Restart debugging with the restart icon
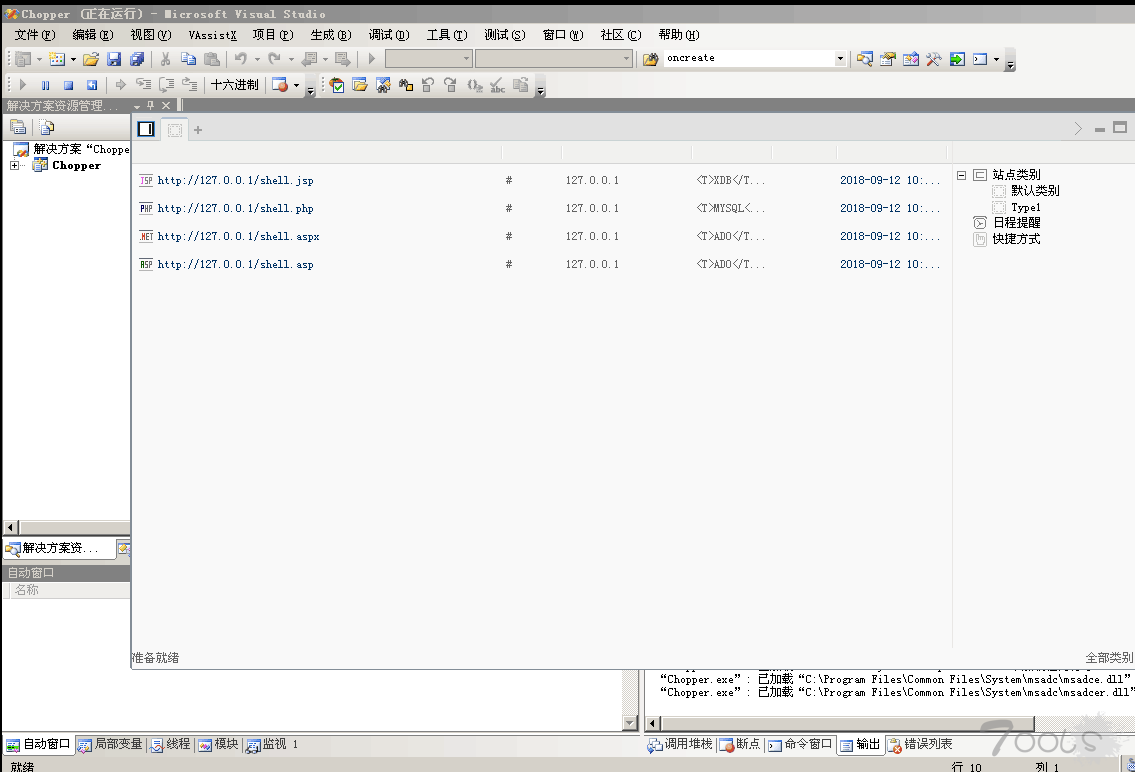1135x772 pixels. coord(91,85)
